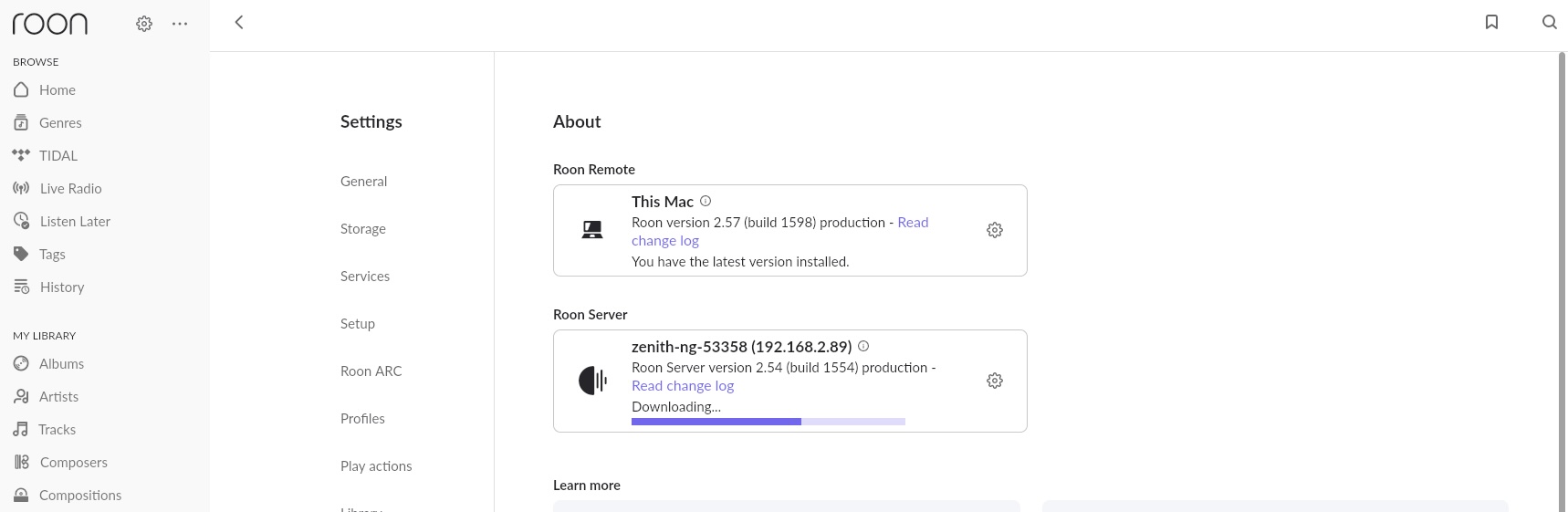Screen dimensions: 1568x512
Task: Click info icon beside This Mac
Action: pyautogui.click(x=706, y=201)
